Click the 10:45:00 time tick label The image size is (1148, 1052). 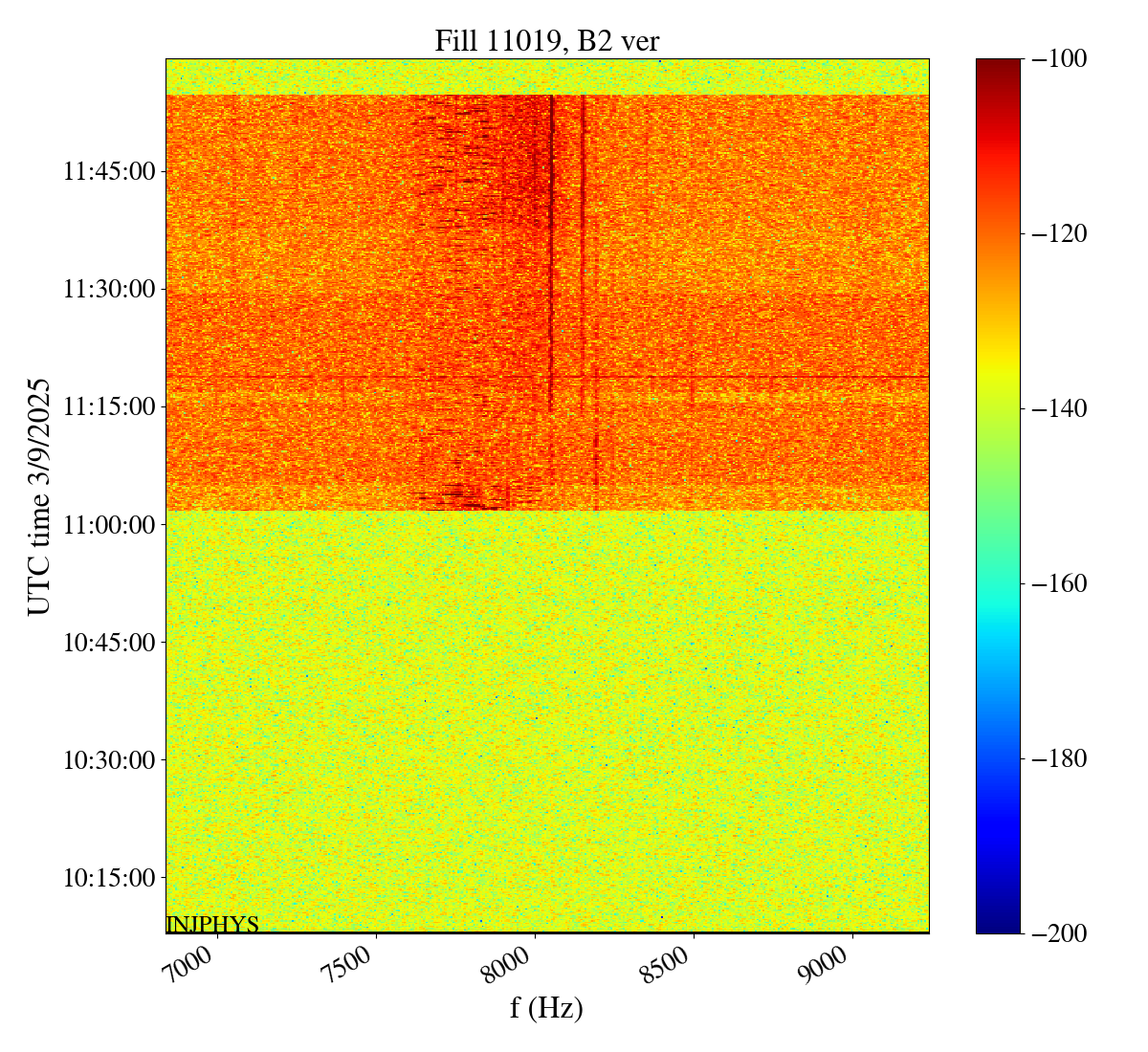[x=109, y=643]
